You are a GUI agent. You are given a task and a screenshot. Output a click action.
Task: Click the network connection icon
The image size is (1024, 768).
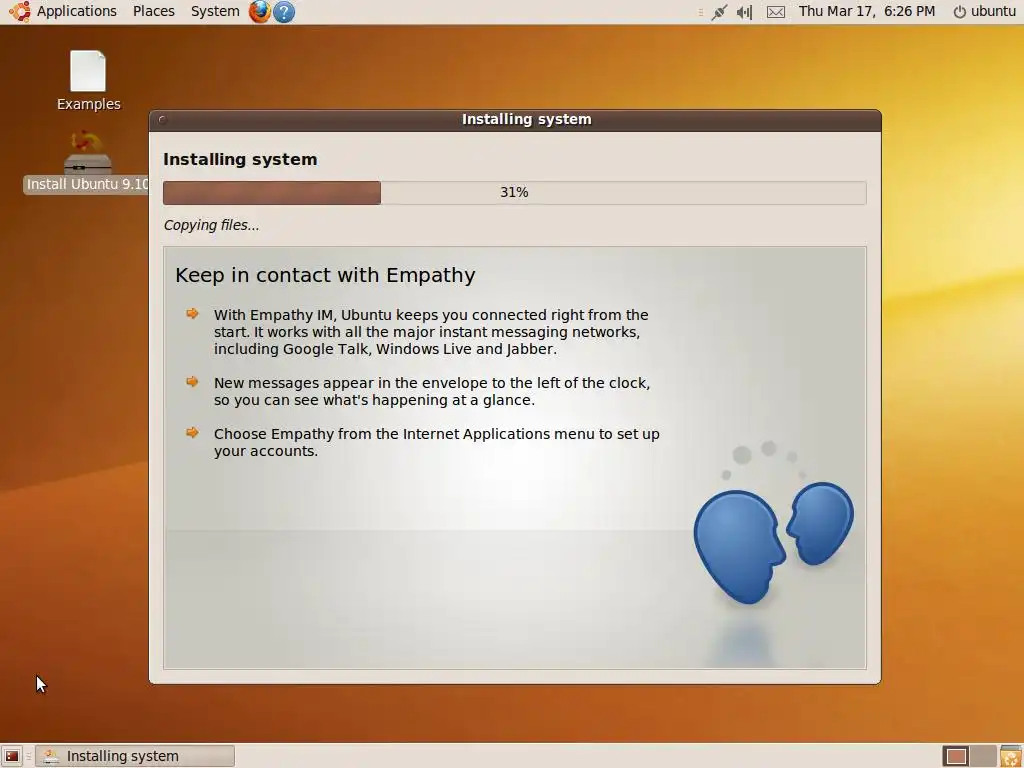(719, 12)
